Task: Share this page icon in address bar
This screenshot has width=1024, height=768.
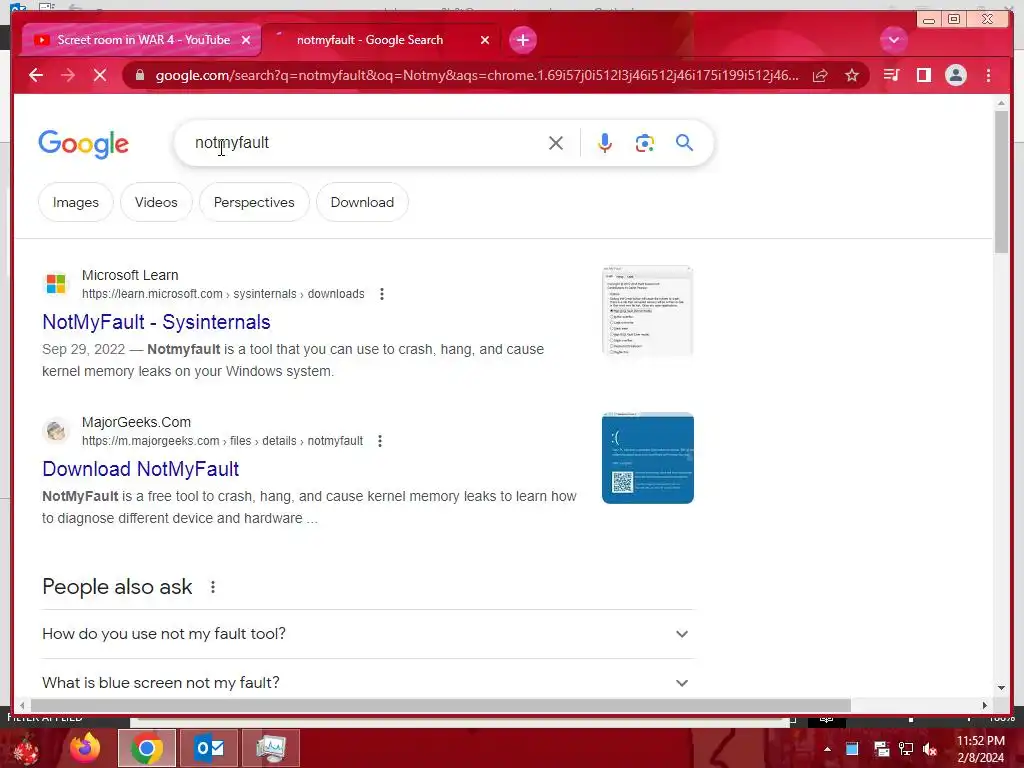Action: coord(820,75)
